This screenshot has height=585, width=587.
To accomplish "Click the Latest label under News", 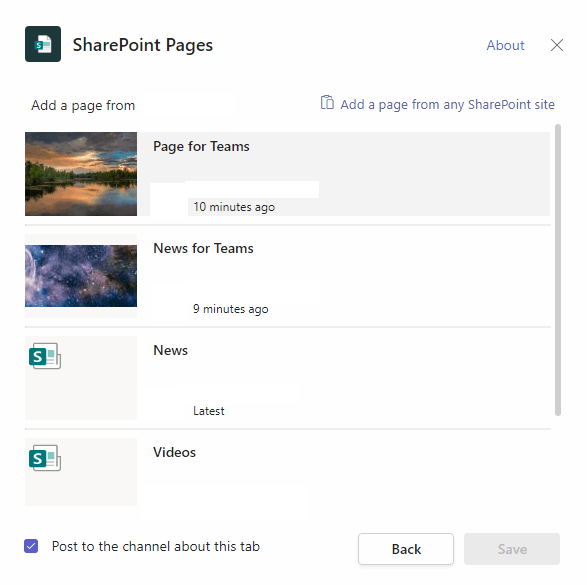I will (x=209, y=411).
